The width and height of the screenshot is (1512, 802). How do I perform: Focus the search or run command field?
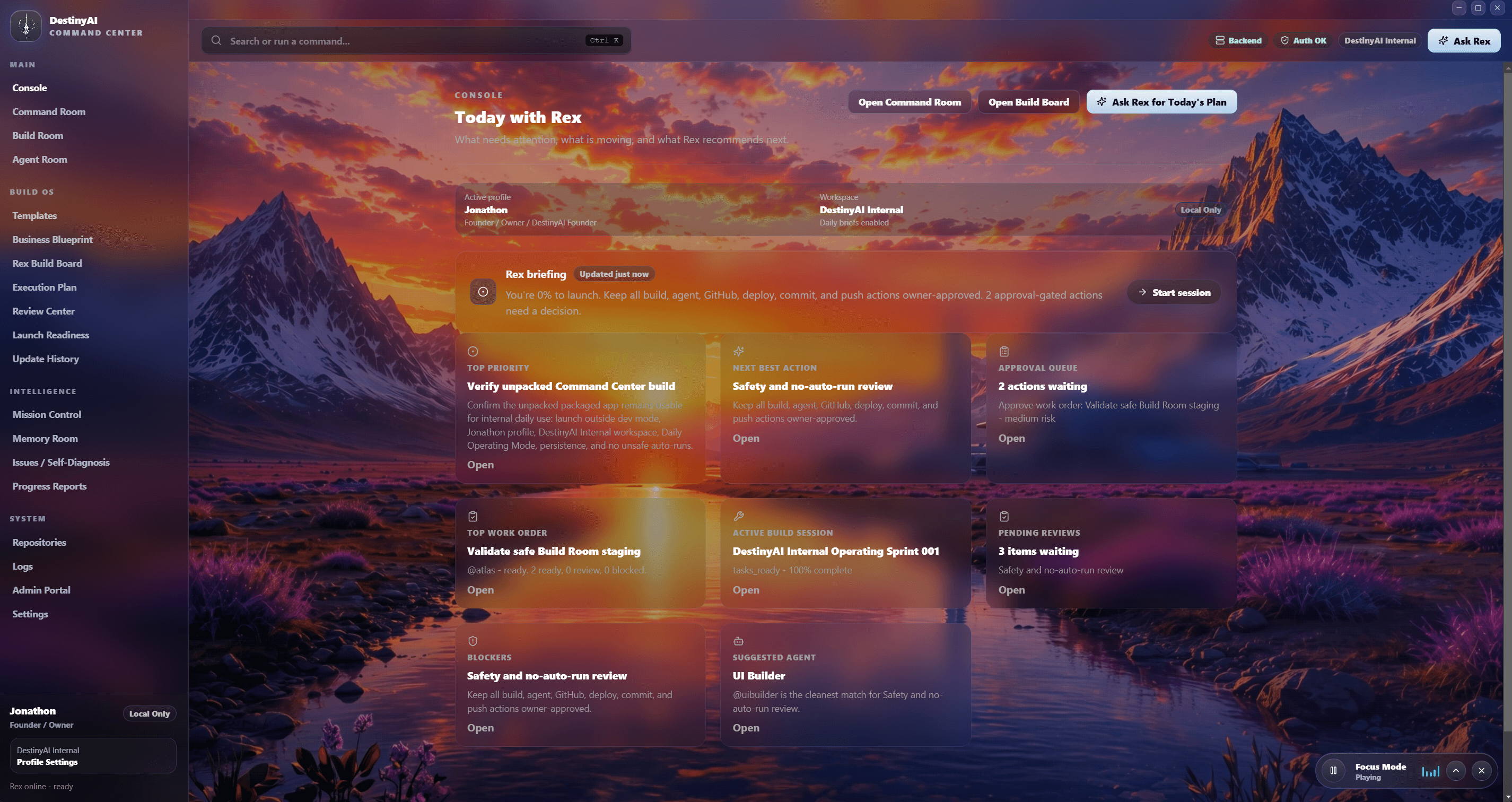[416, 40]
